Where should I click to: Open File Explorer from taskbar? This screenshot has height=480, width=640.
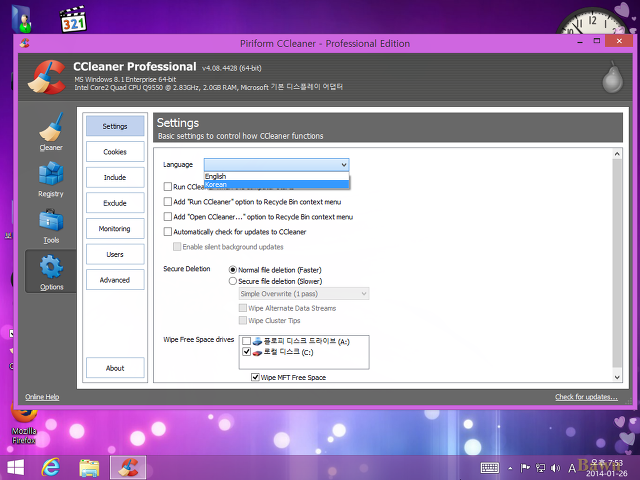click(89, 468)
